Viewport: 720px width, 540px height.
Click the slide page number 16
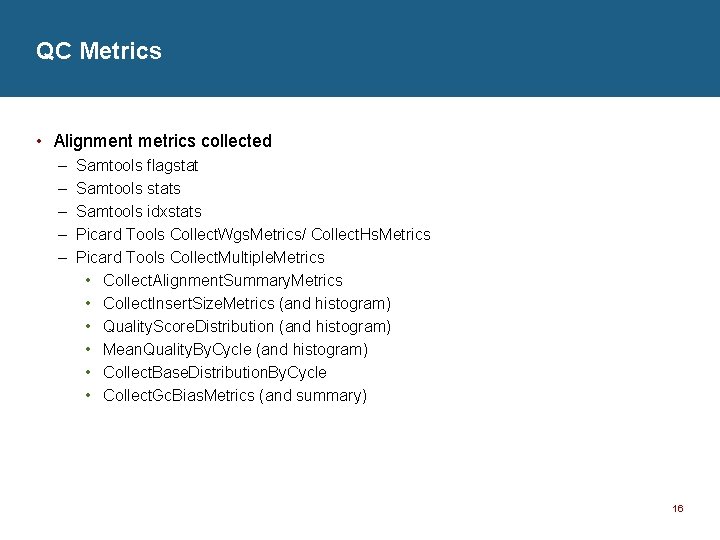678,508
